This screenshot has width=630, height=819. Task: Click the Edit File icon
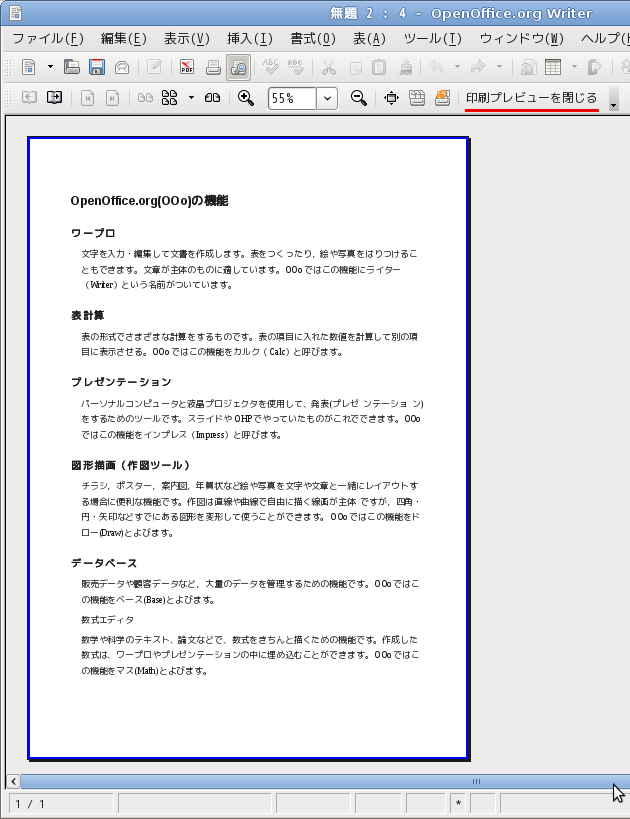pos(155,67)
